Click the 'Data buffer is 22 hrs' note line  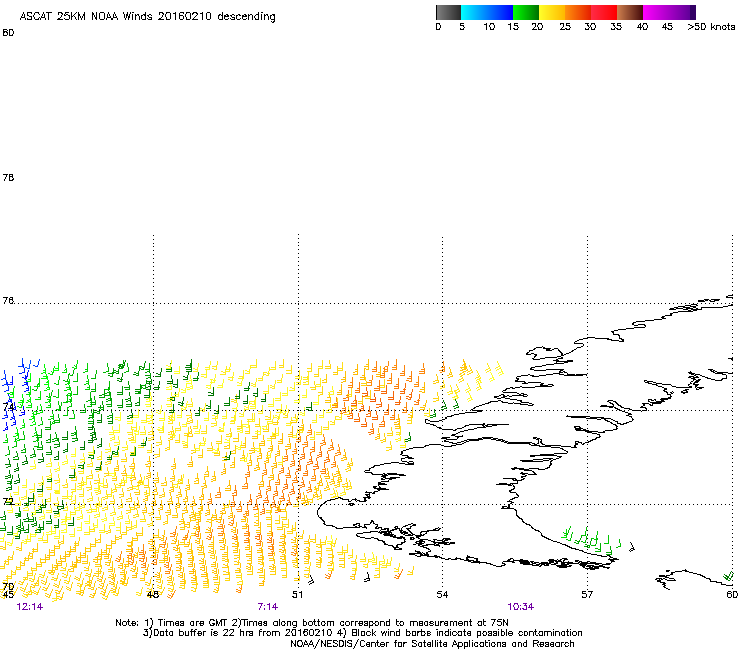pyautogui.click(x=362, y=633)
